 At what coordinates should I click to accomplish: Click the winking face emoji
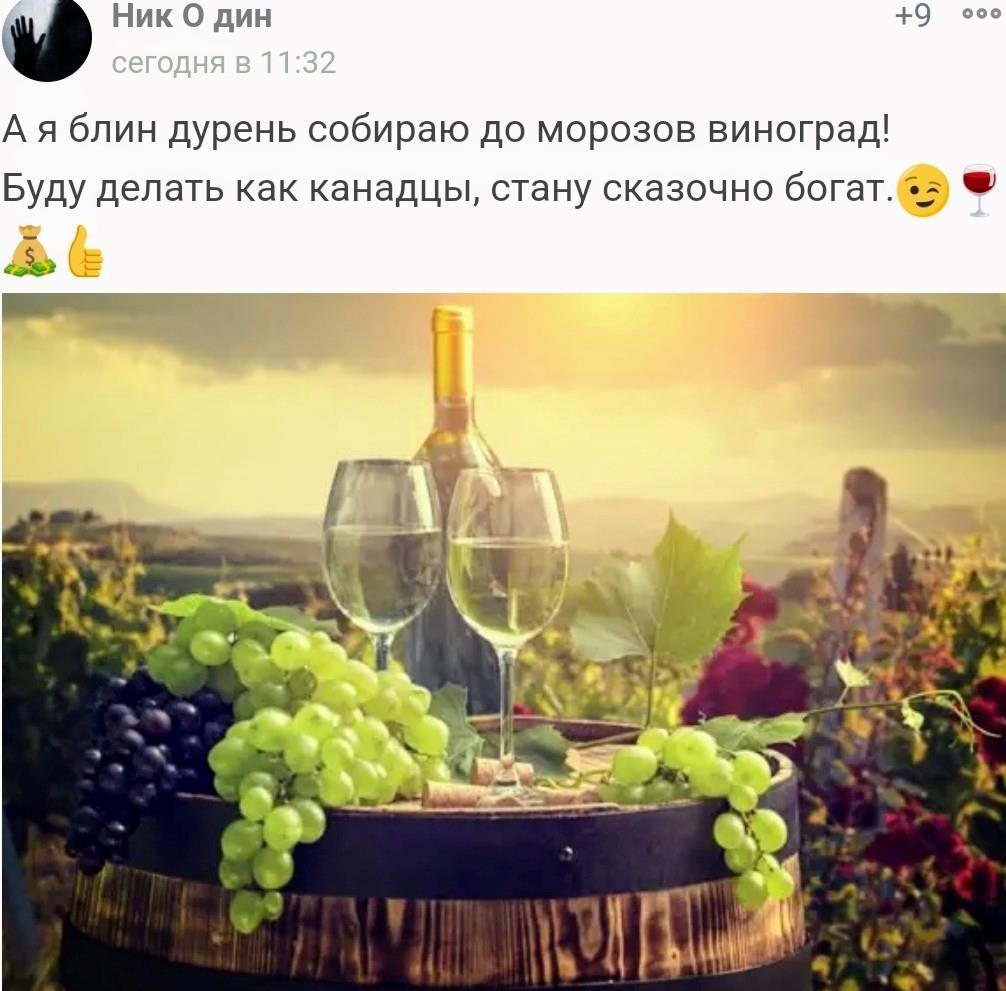(x=923, y=191)
